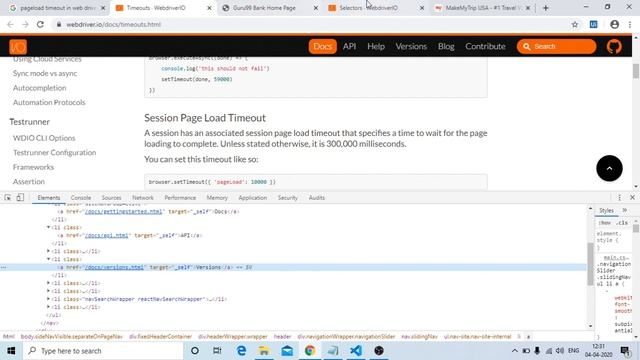
Task: Click the Docs nav button
Action: tap(322, 47)
